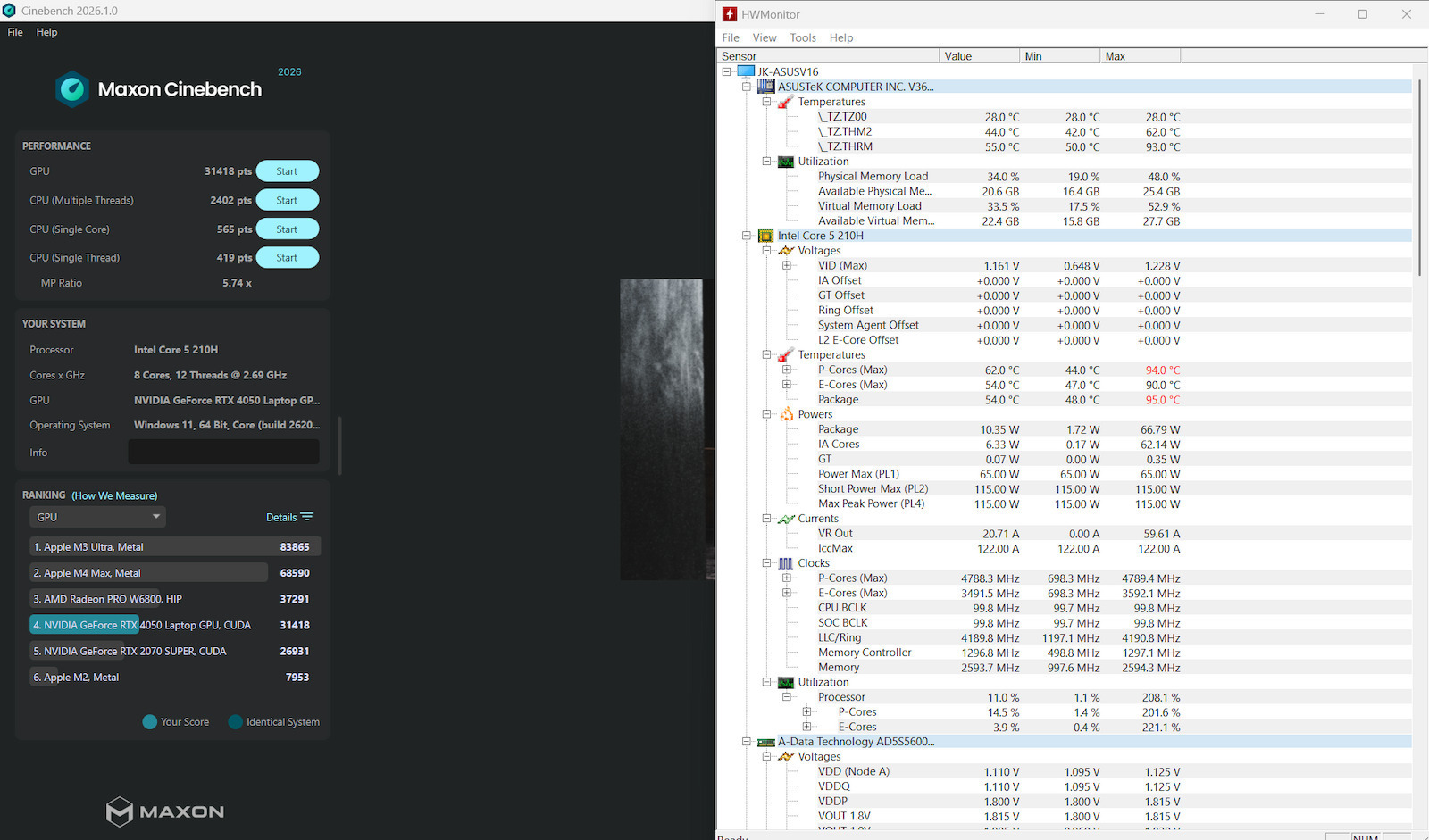Image resolution: width=1429 pixels, height=840 pixels.
Task: Open Cinebench Help menu
Action: click(x=46, y=32)
